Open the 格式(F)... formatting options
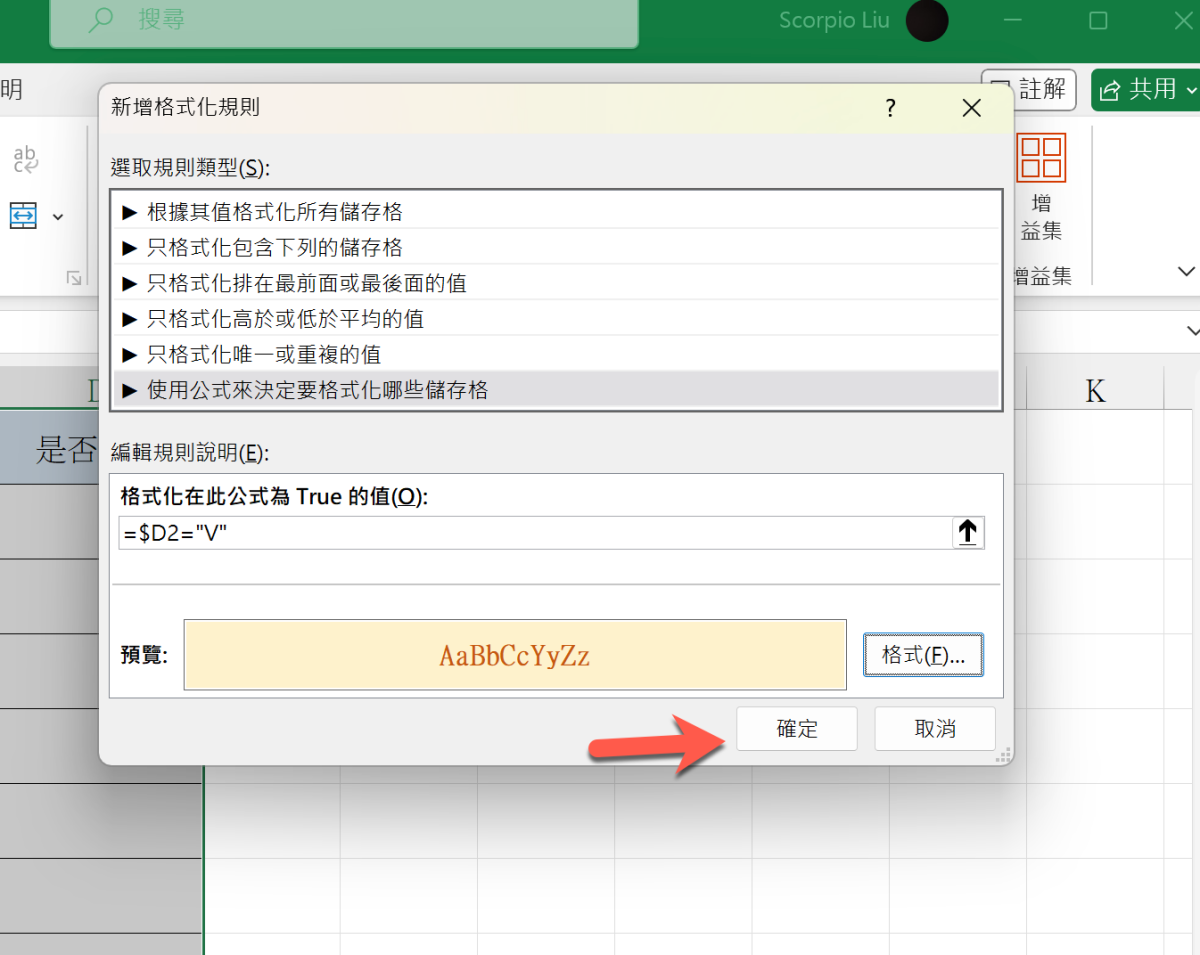Viewport: 1200px width, 955px height. coord(923,655)
